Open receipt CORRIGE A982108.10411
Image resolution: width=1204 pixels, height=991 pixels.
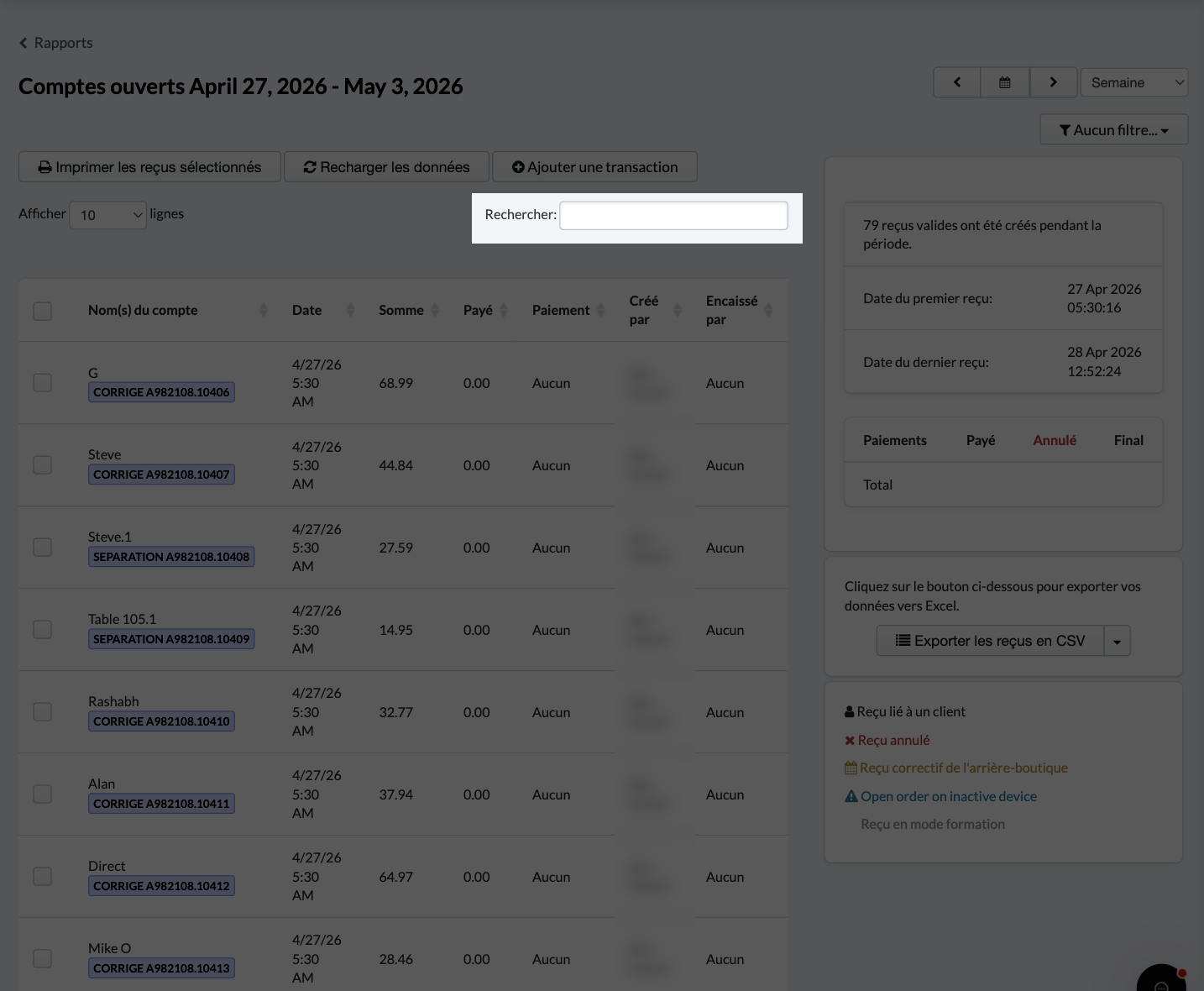click(161, 804)
